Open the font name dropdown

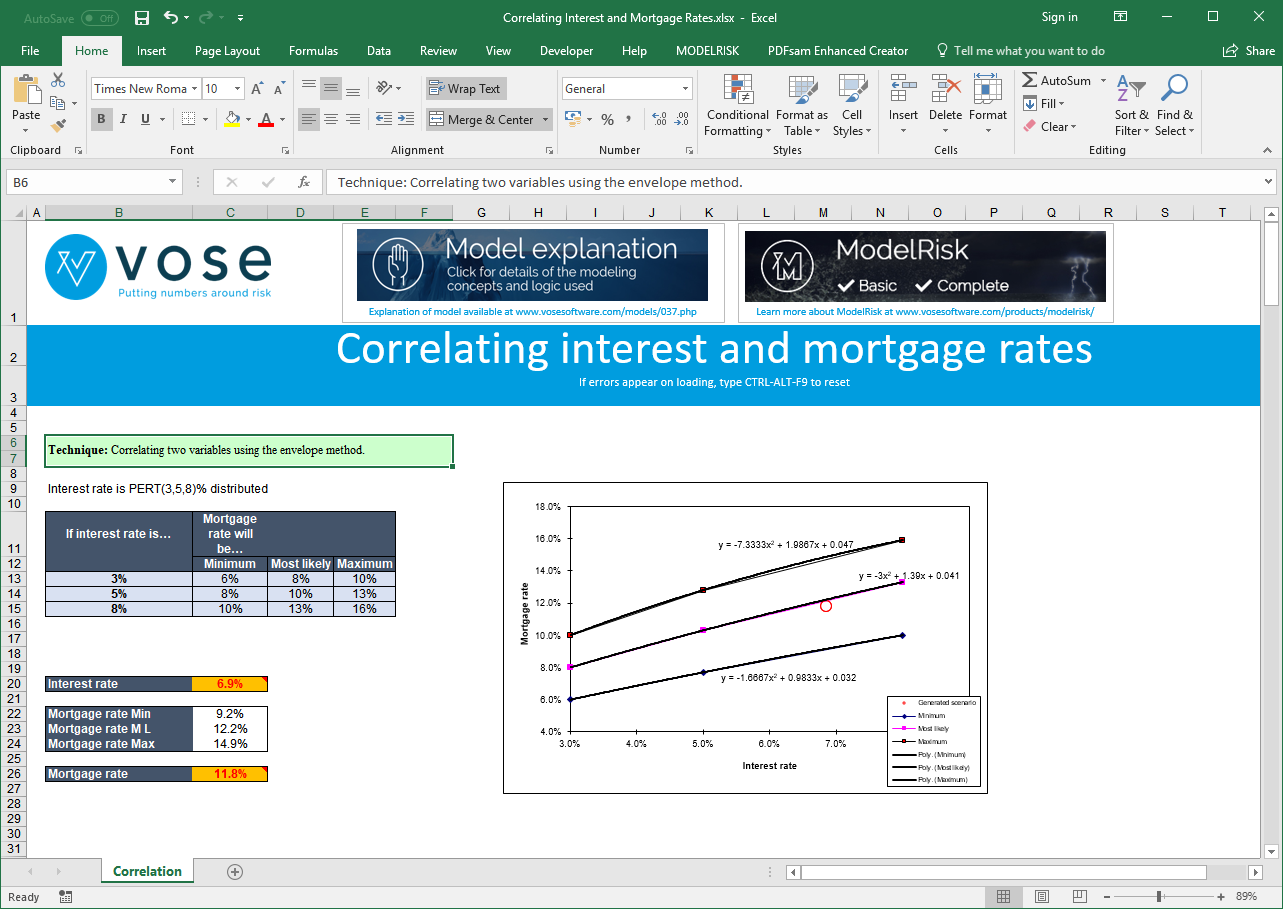[196, 88]
